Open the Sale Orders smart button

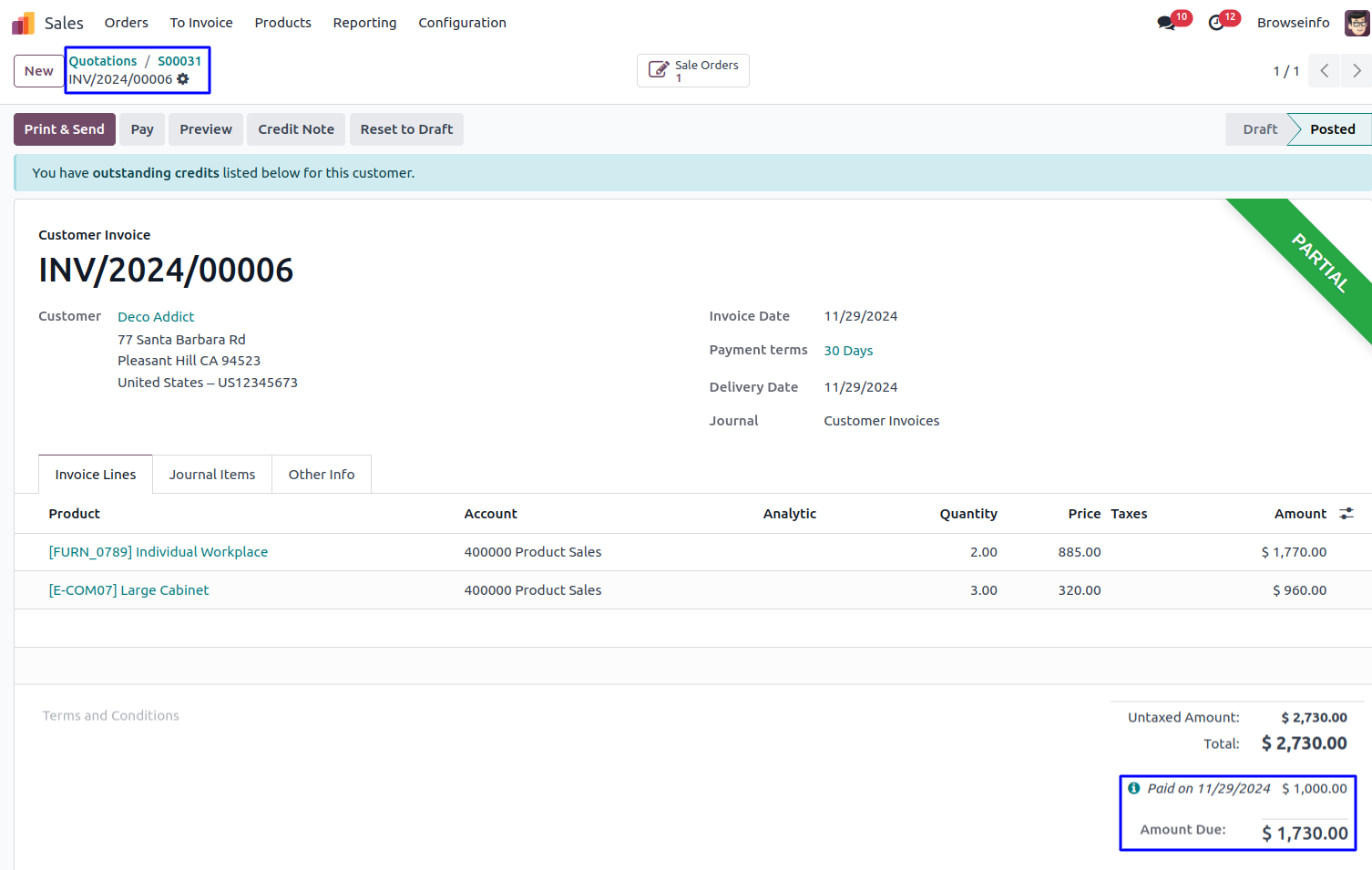[x=692, y=71]
